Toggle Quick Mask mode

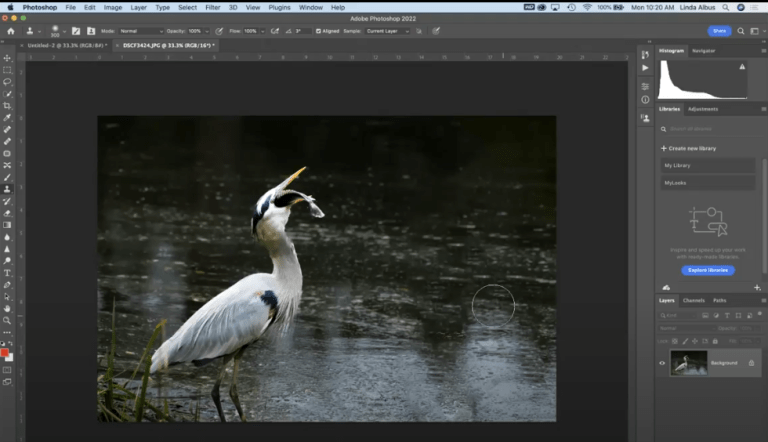pos(7,370)
